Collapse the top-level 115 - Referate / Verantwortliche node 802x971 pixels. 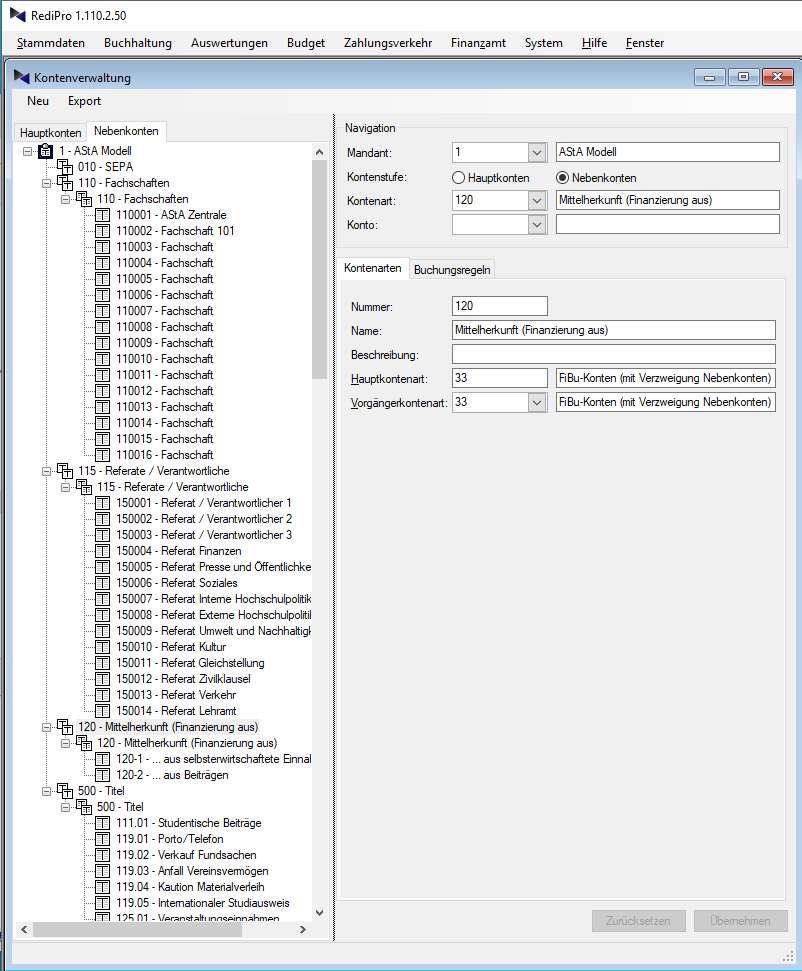pos(46,471)
